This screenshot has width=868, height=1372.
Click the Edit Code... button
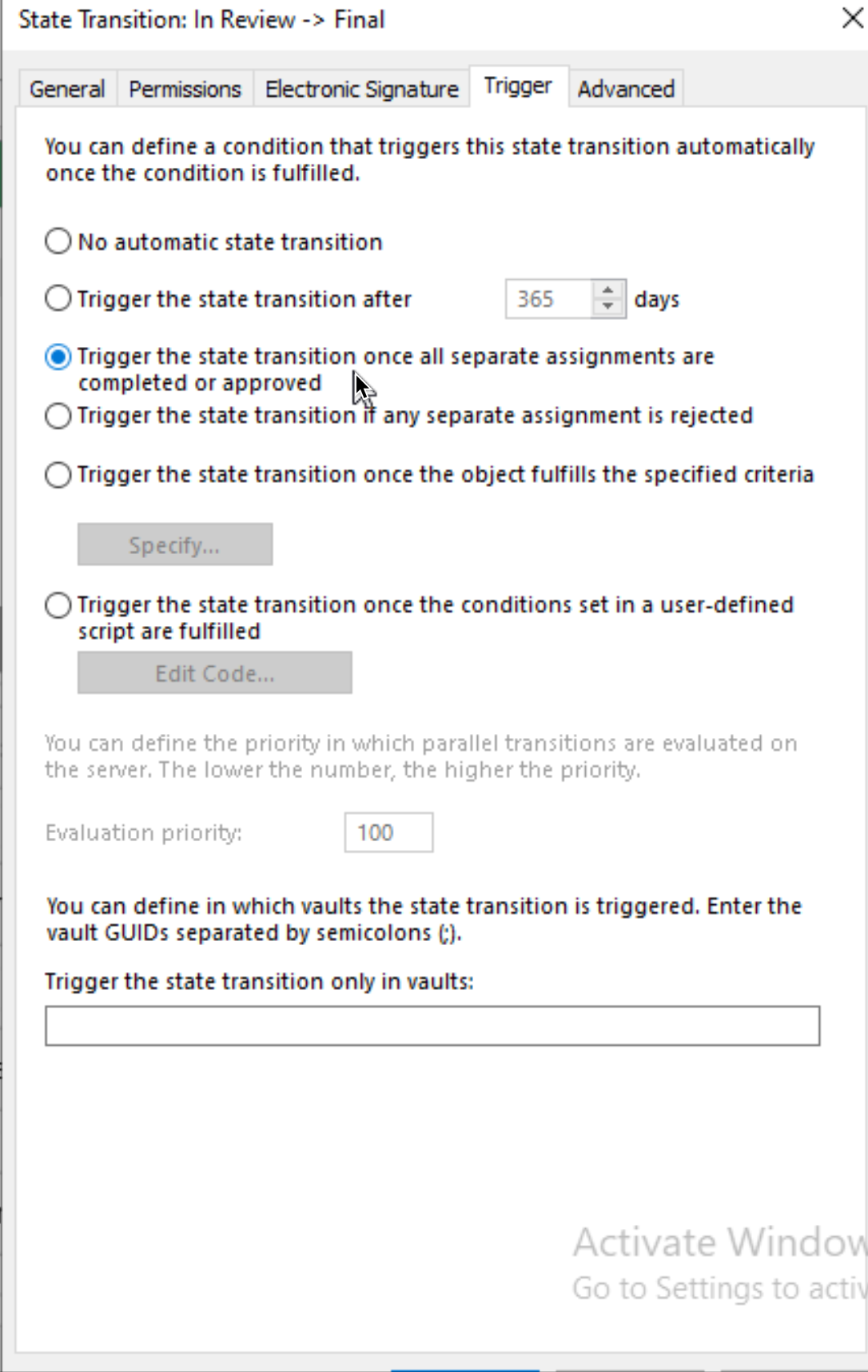pos(215,672)
